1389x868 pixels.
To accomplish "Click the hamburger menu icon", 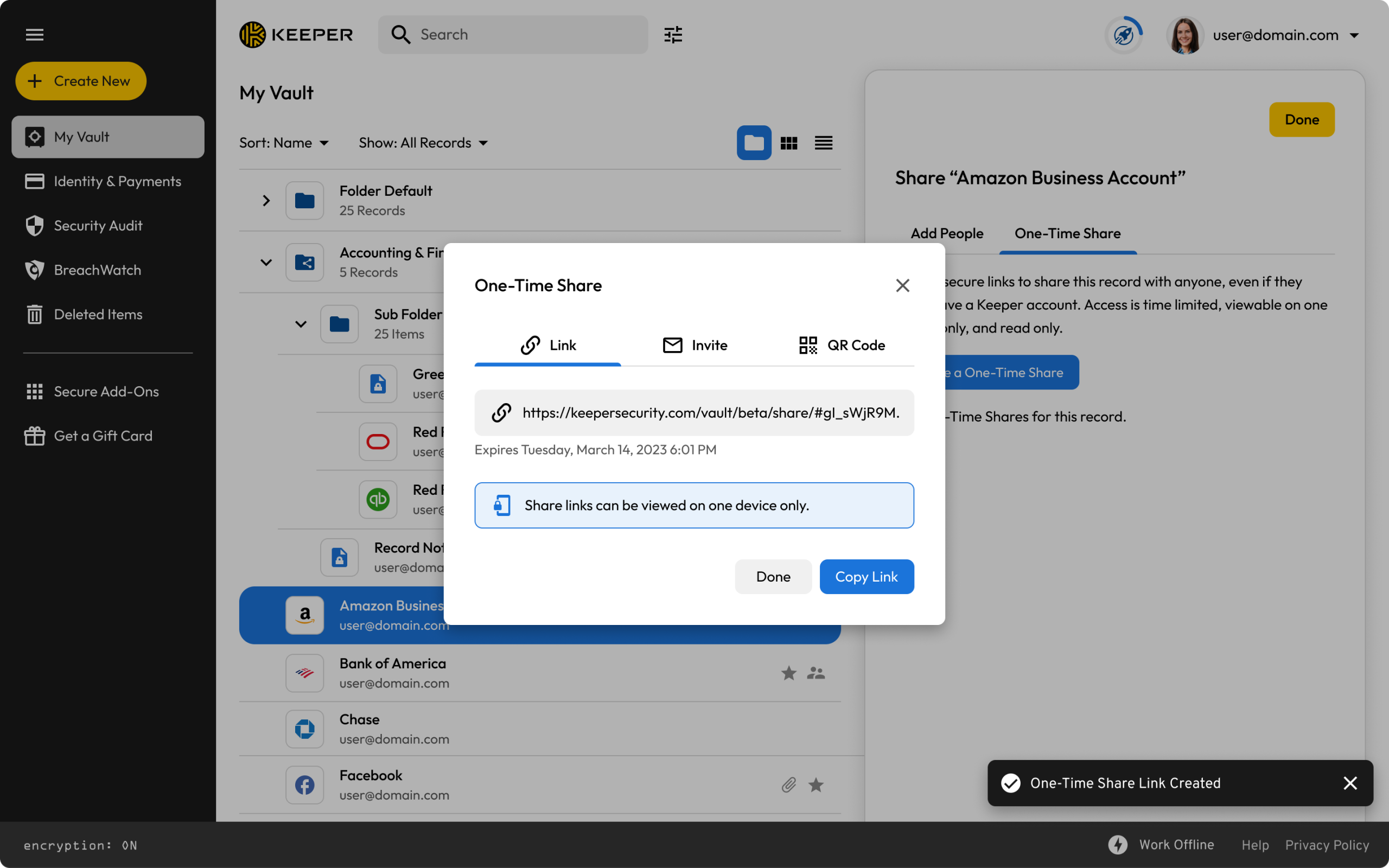I will pos(34,34).
